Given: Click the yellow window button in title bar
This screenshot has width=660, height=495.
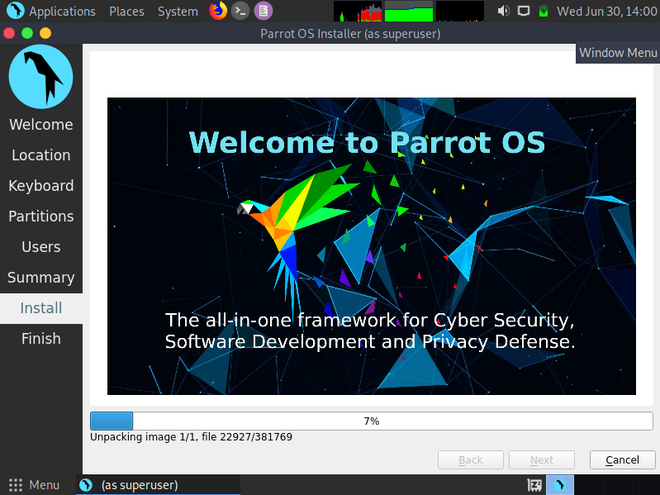Looking at the screenshot, I should click(x=45, y=33).
